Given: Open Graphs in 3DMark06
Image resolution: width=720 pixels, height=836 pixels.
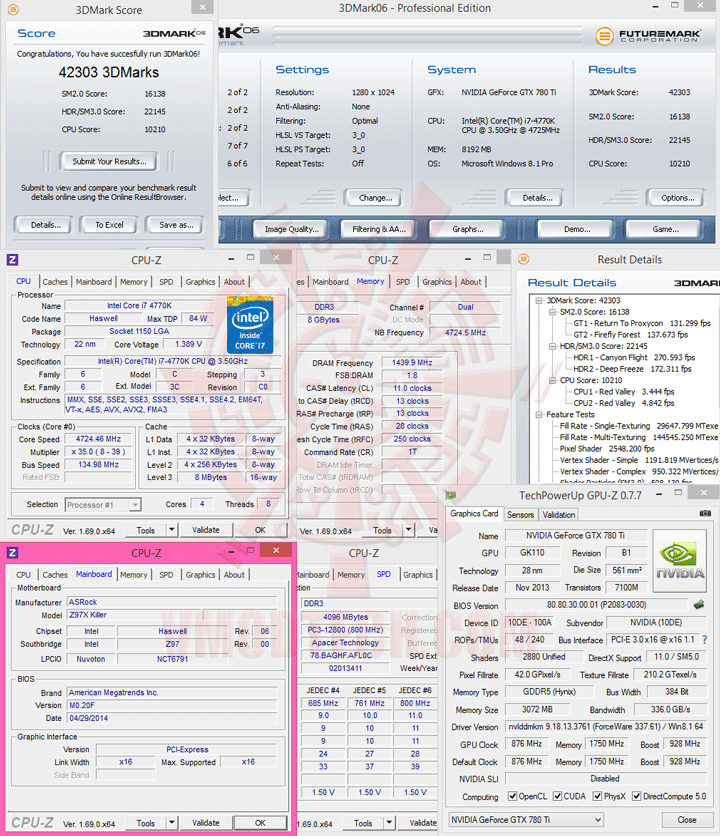Looking at the screenshot, I should point(467,229).
